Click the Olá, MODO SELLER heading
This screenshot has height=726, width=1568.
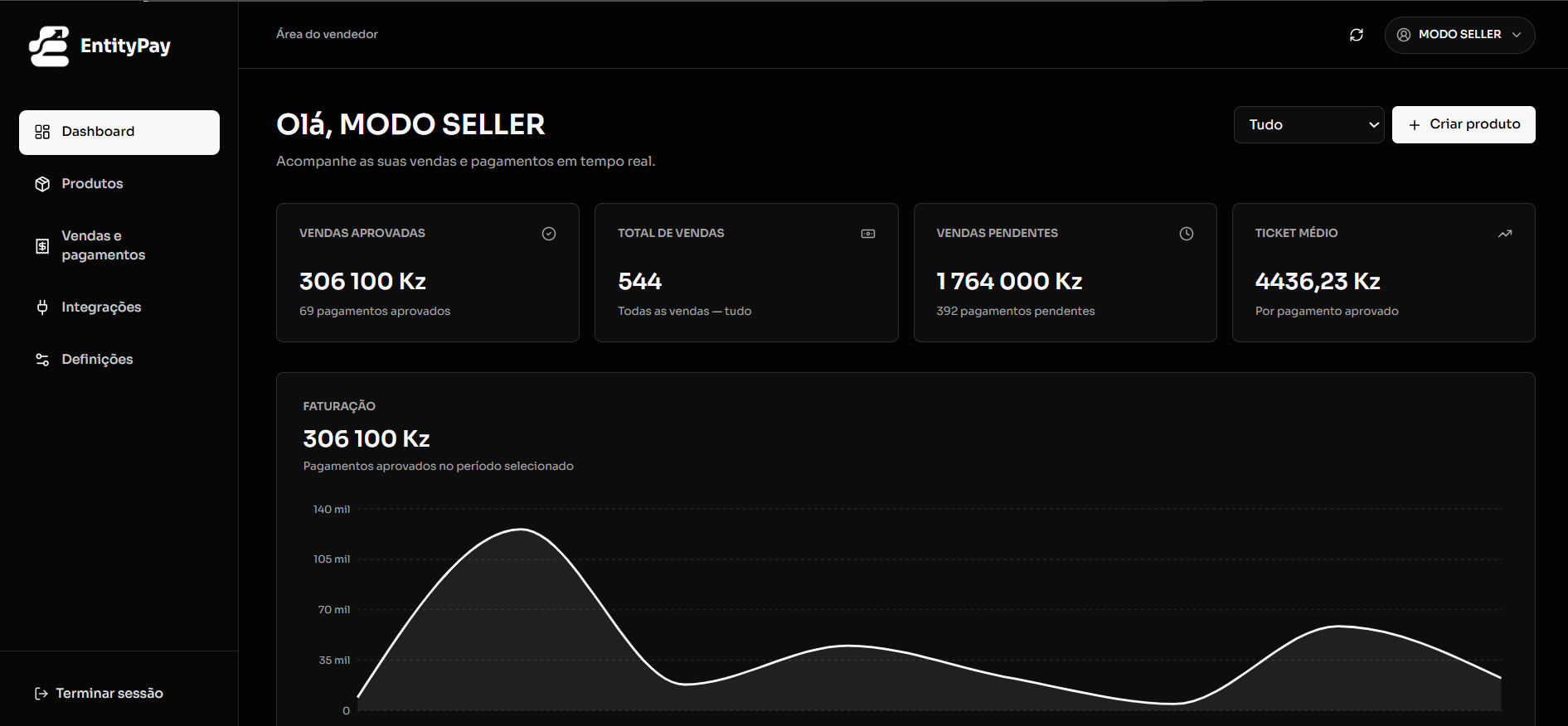pyautogui.click(x=410, y=124)
